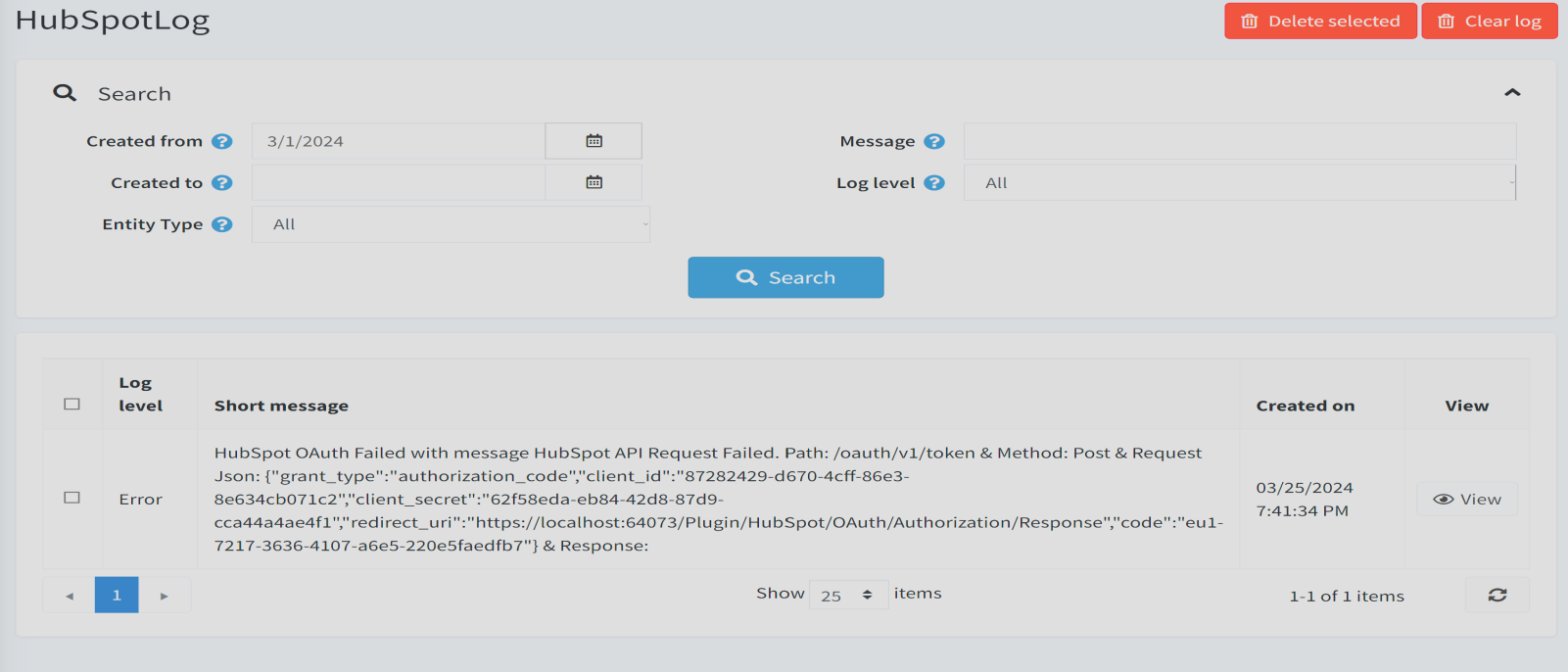Check the Error log row checkbox
The height and width of the screenshot is (672, 1568).
71,498
